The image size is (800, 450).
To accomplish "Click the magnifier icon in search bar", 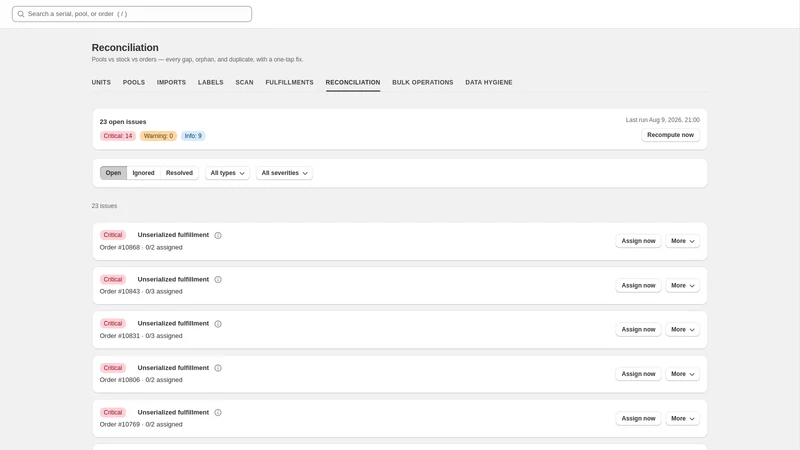I will [x=21, y=14].
